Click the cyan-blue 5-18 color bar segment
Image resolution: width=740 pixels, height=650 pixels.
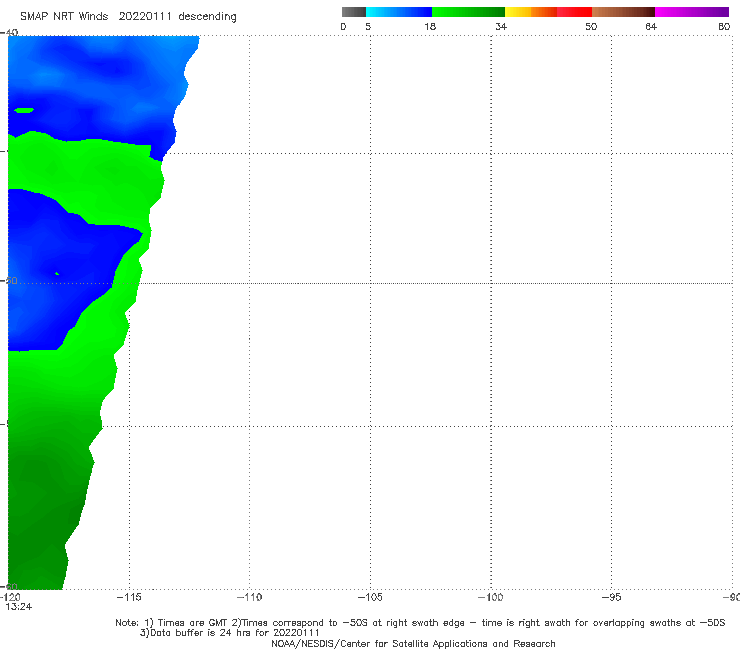point(399,12)
